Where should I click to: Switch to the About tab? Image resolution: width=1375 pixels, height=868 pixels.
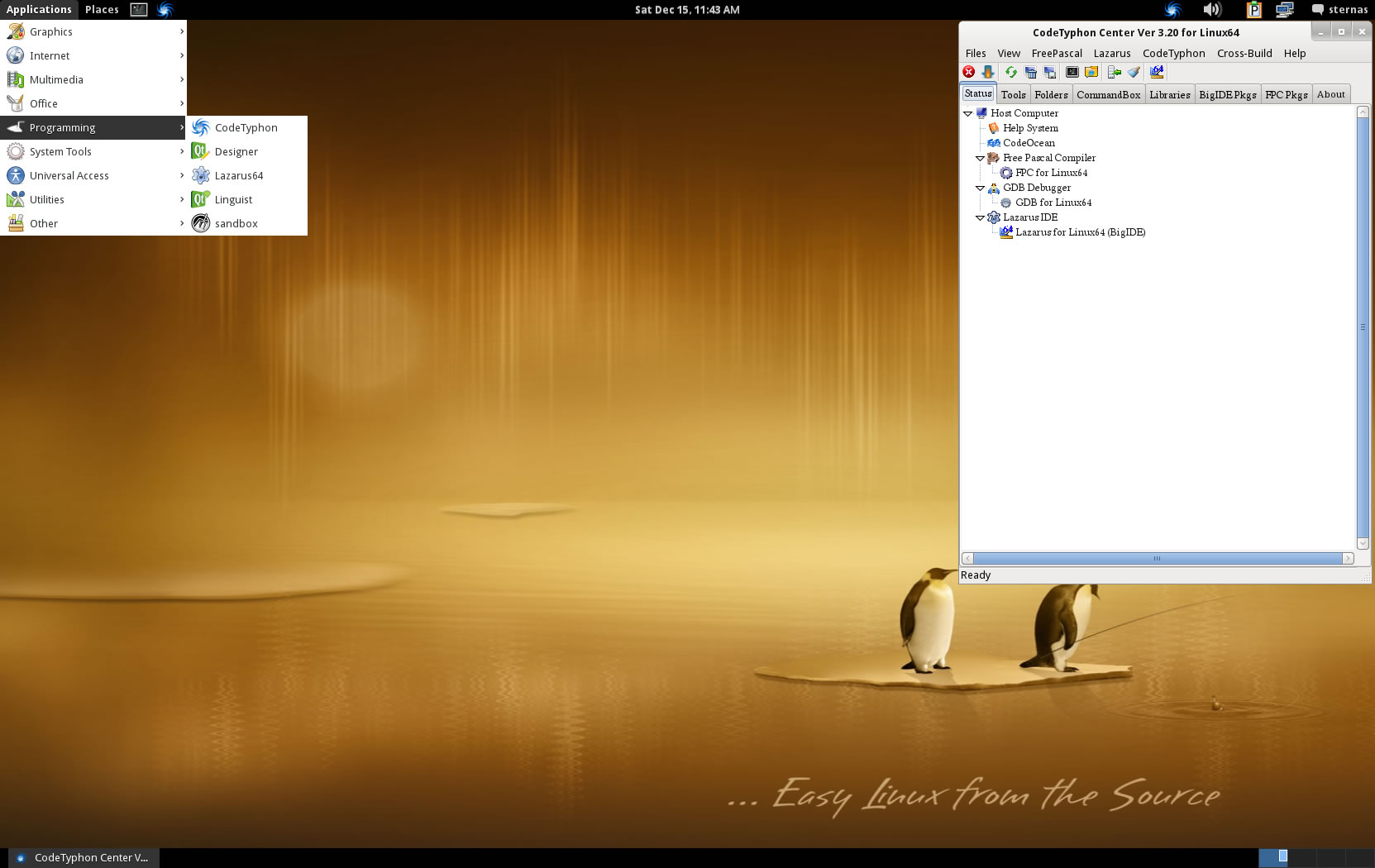(x=1331, y=94)
